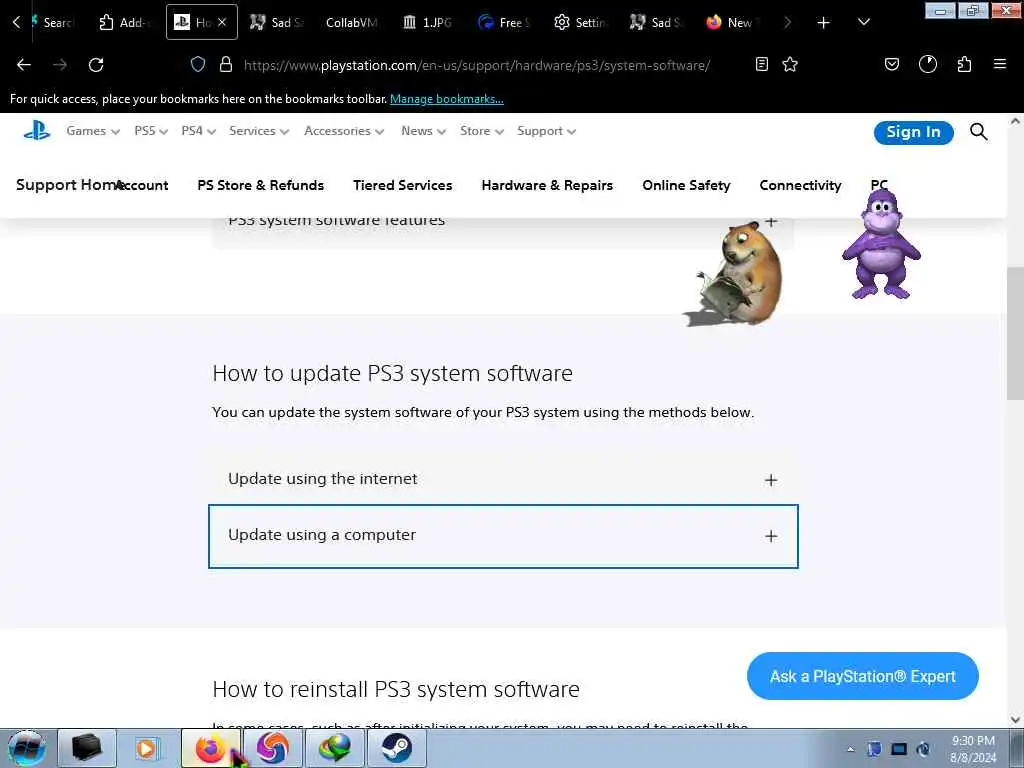Open the Windows Start button
The width and height of the screenshot is (1024, 768).
pos(27,748)
